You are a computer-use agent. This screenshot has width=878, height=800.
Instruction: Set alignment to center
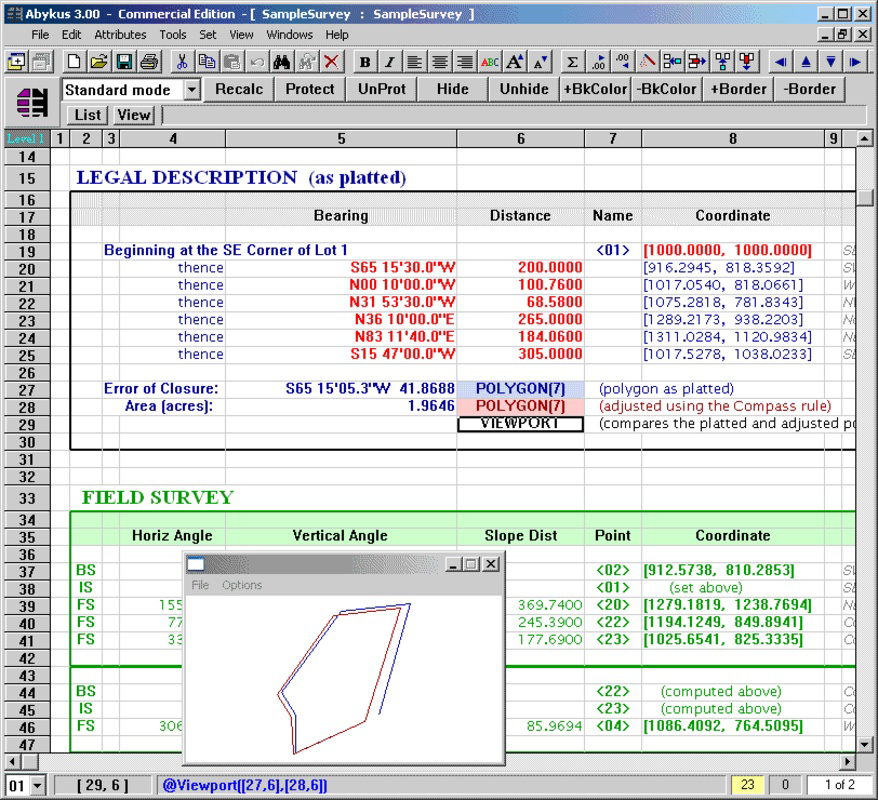[440, 62]
